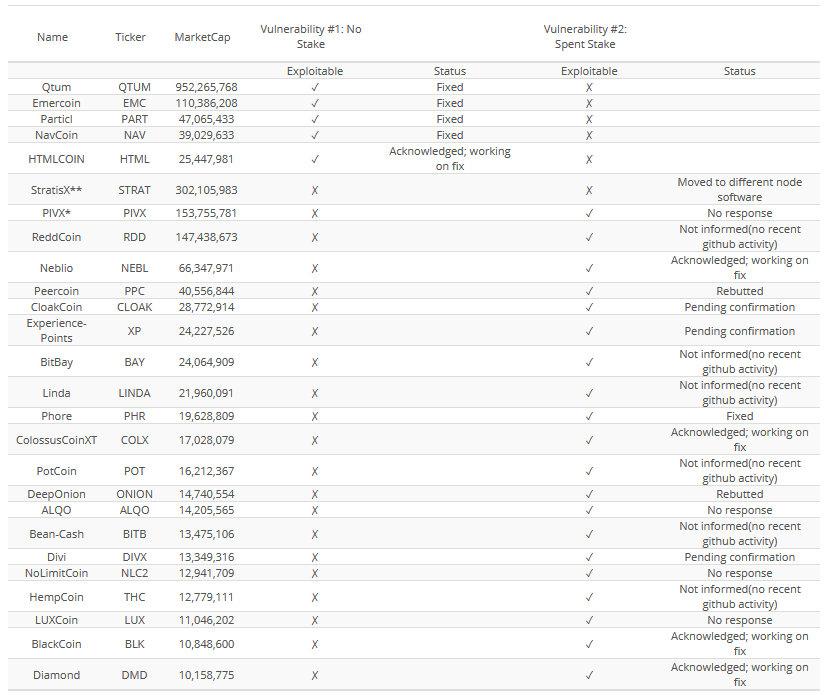The width and height of the screenshot is (828, 695).
Task: Click the Name column header
Action: coord(52,37)
